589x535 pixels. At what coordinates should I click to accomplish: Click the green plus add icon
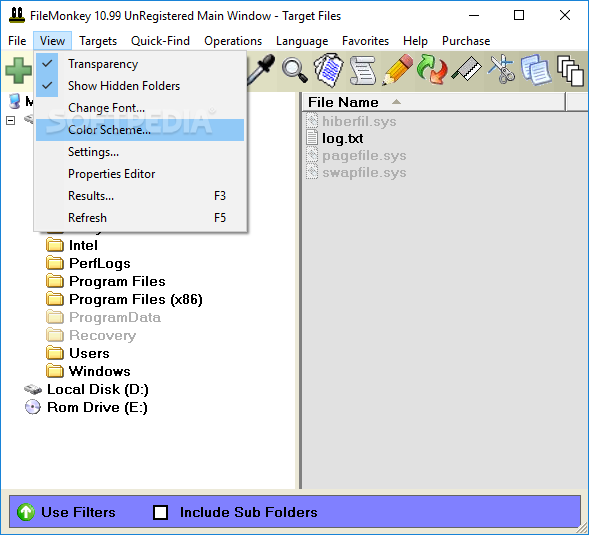pyautogui.click(x=18, y=71)
